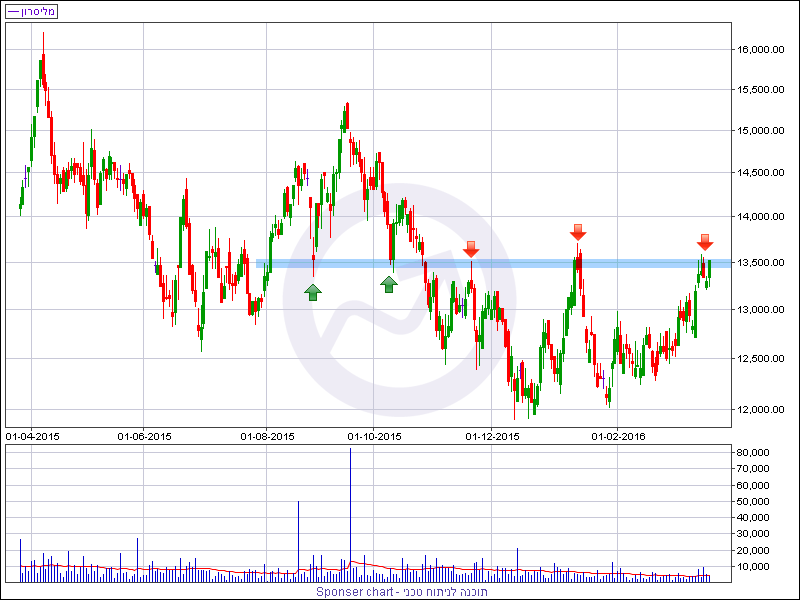
Task: Click the leftmost green up arrow marker
Action: pos(313,291)
